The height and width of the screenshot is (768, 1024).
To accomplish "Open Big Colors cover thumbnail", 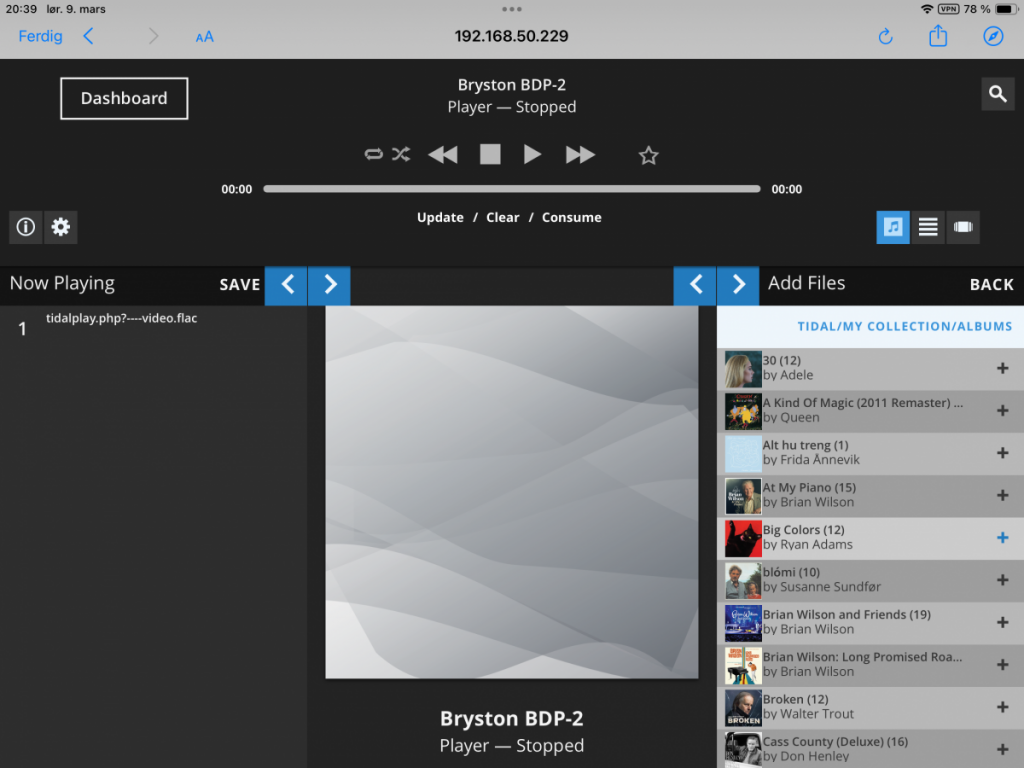I will pyautogui.click(x=743, y=538).
